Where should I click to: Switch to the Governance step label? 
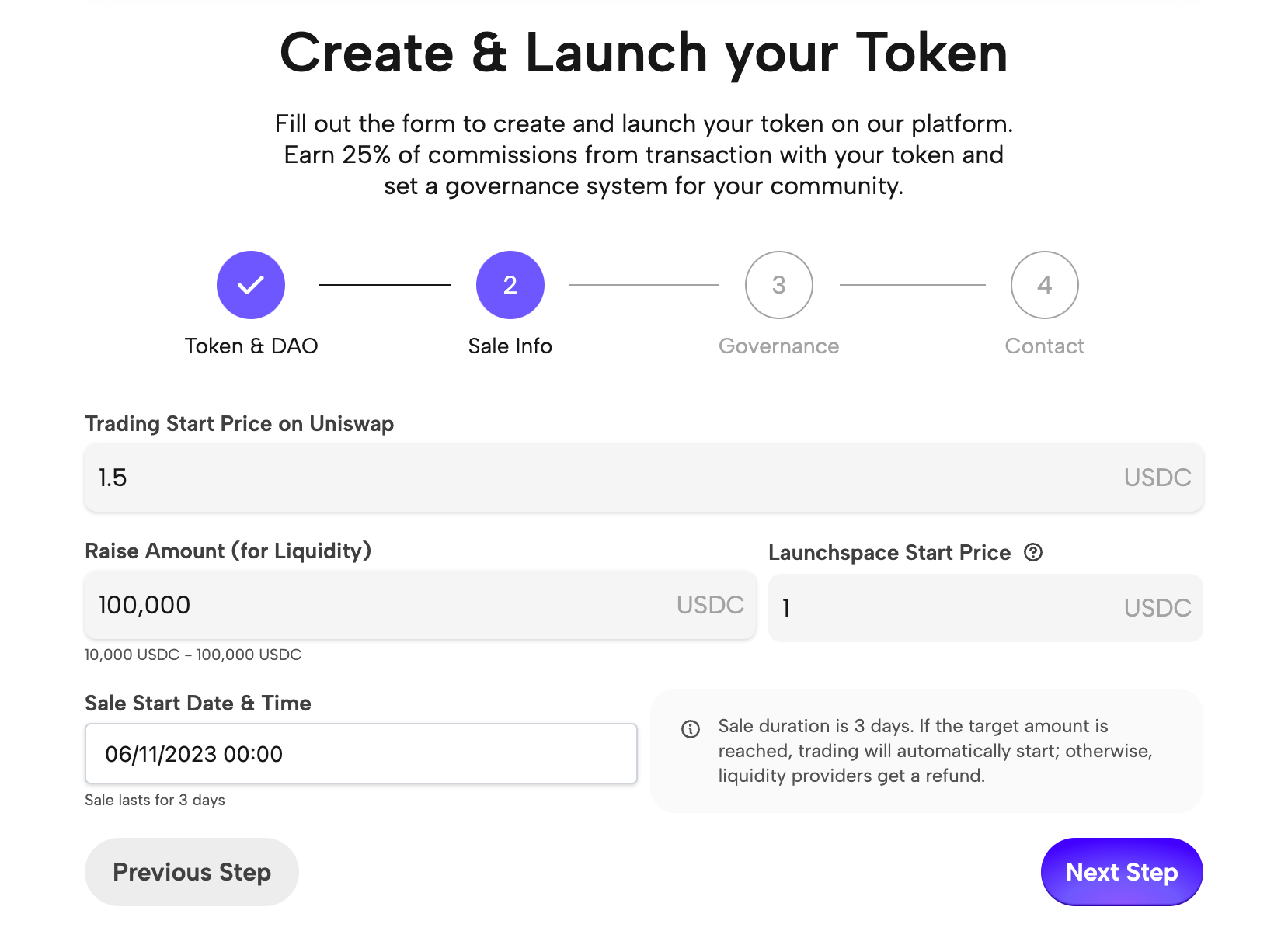778,346
